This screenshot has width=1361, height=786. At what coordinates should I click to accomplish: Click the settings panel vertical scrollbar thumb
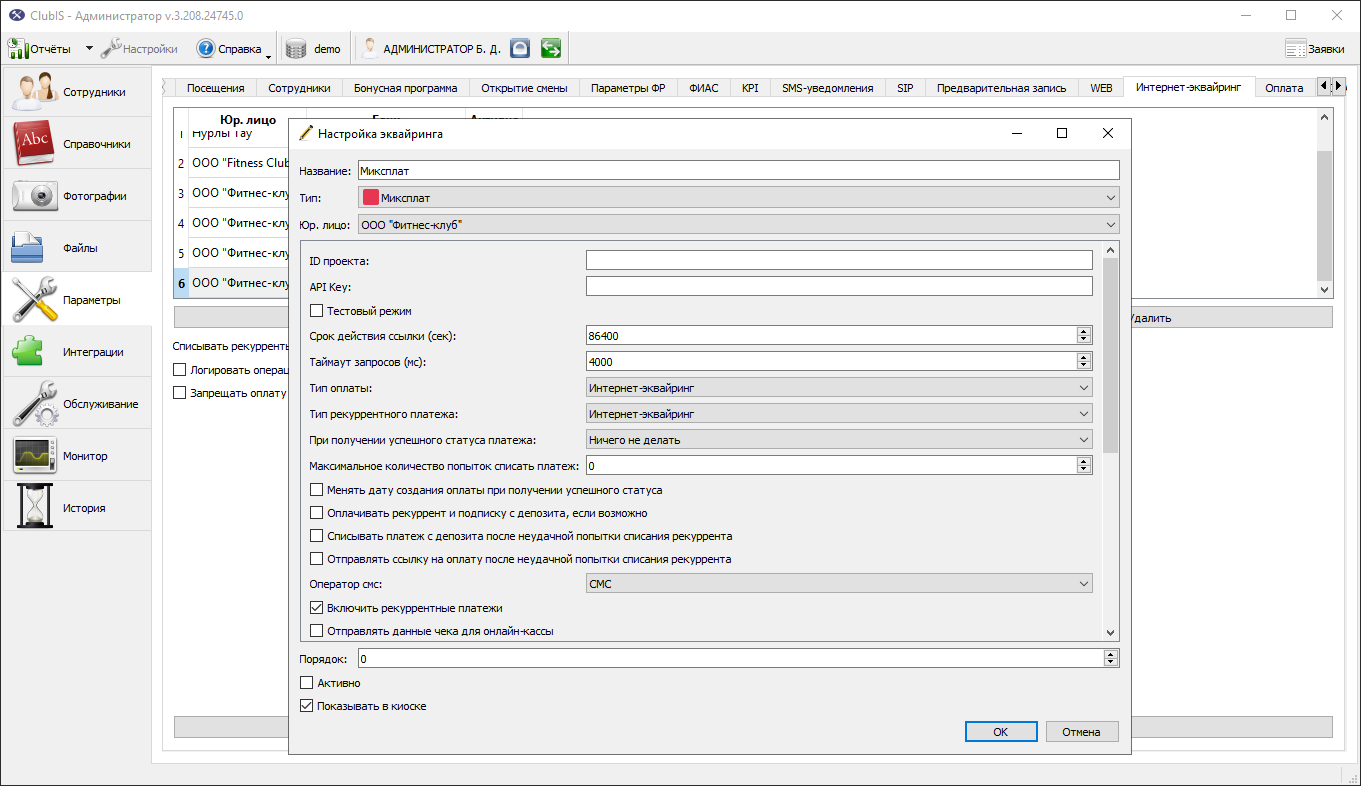[x=1110, y=355]
